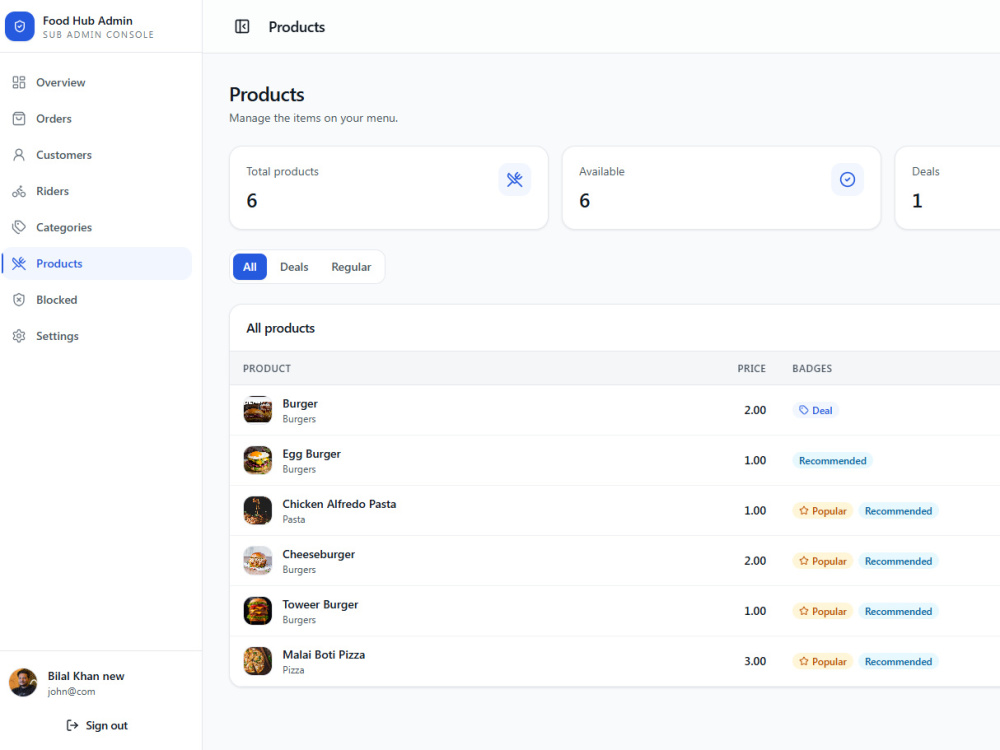Open the Chicken Alfredo Pasta thumbnail
1000x750 pixels.
coord(258,510)
